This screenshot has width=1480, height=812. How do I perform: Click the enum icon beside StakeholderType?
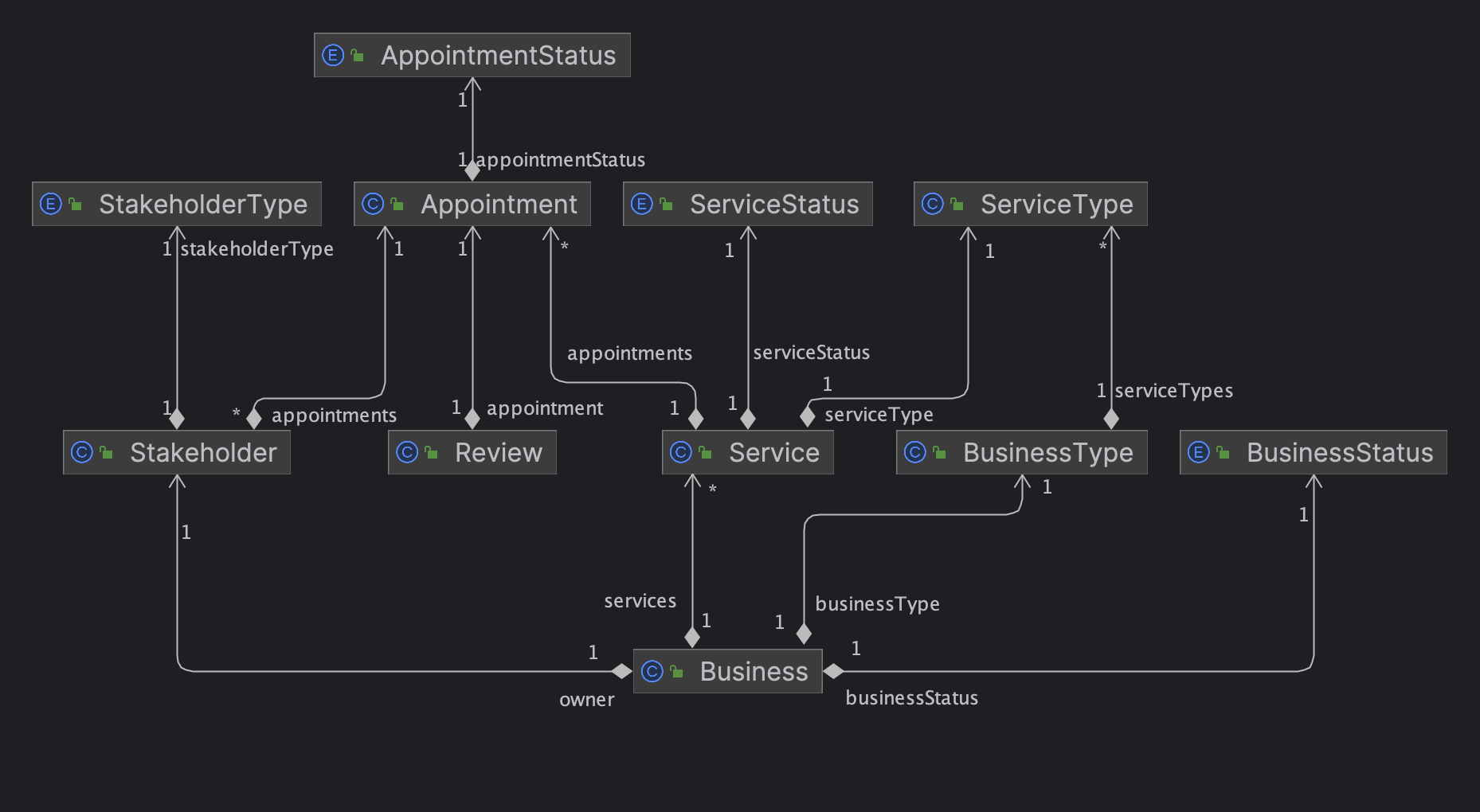coord(50,204)
